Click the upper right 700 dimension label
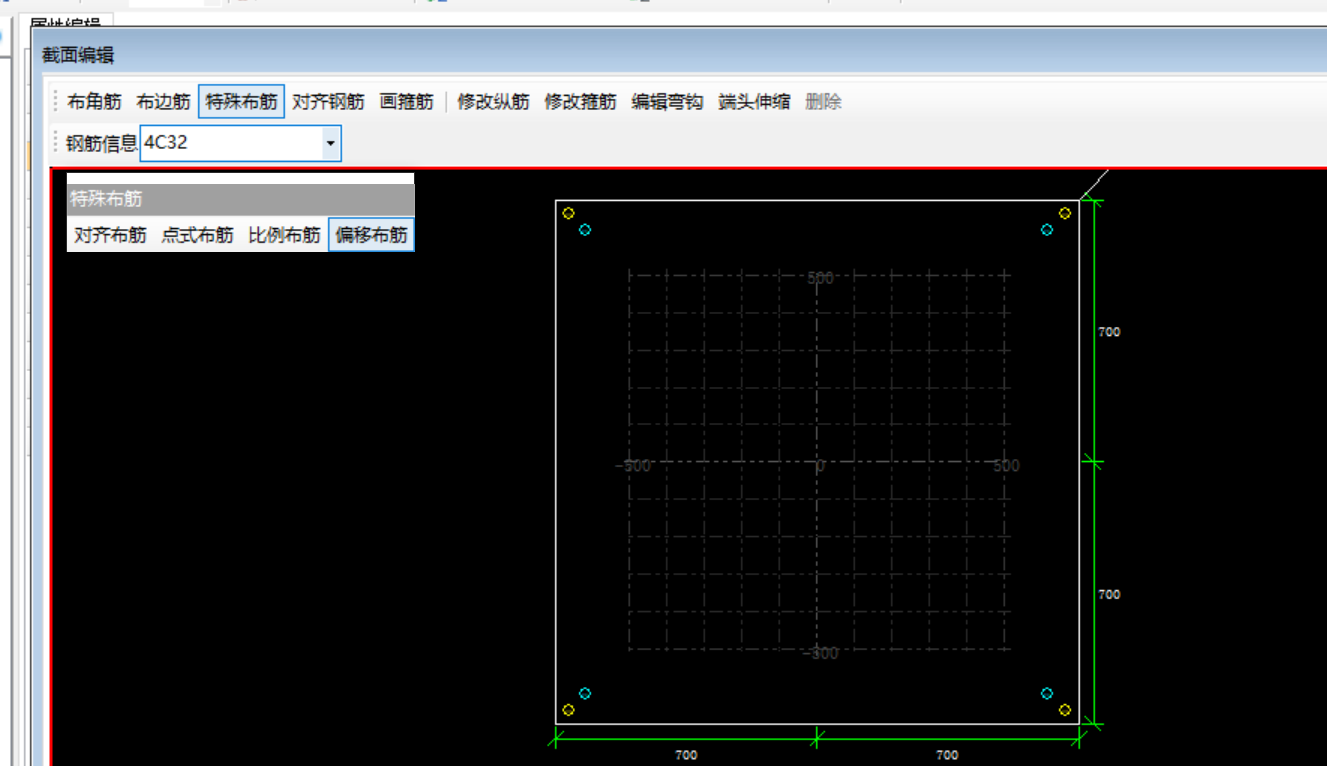The height and width of the screenshot is (766, 1327). tap(1109, 332)
